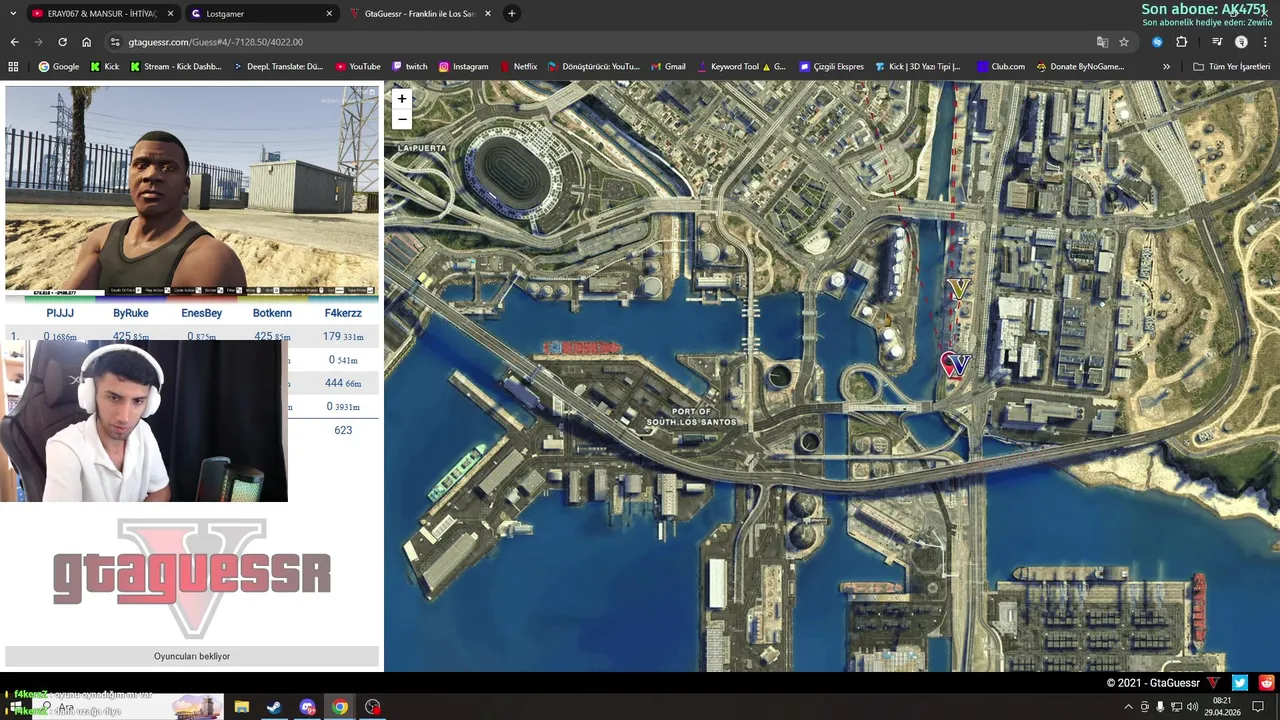Zoom in the map with plus button

tap(401, 98)
